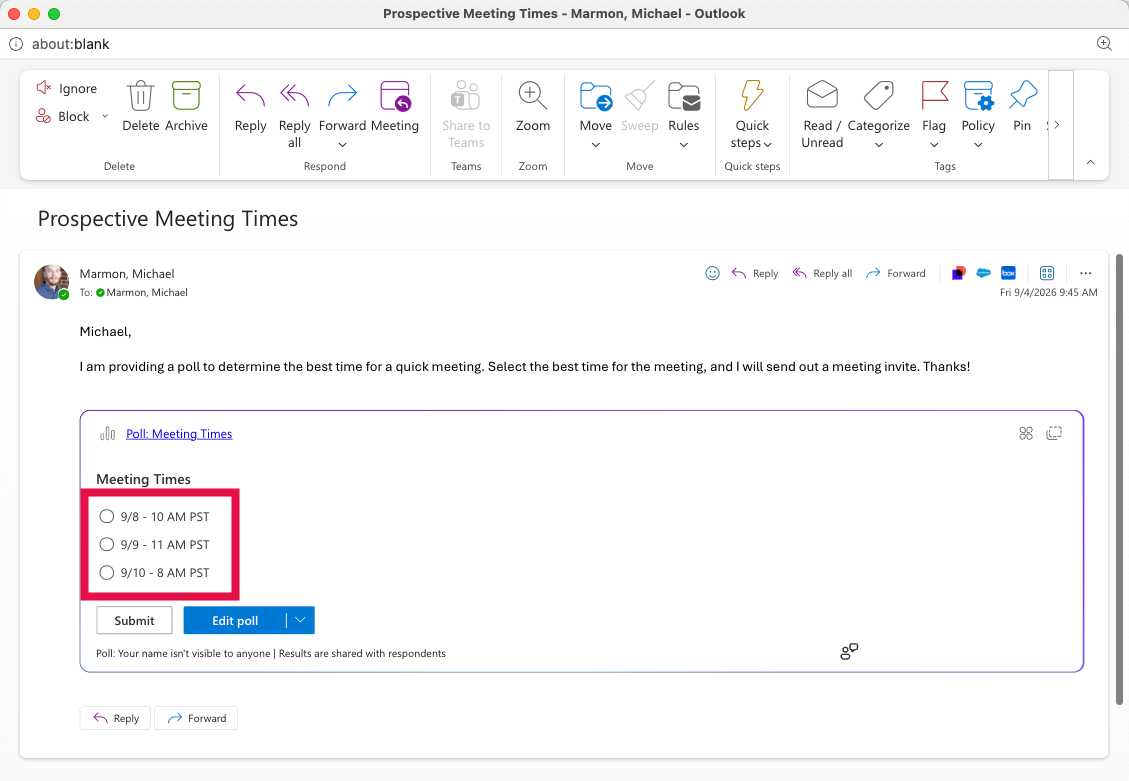Viewport: 1129px width, 781px height.
Task: Expand the Flag dropdown chevron
Action: coord(934,145)
